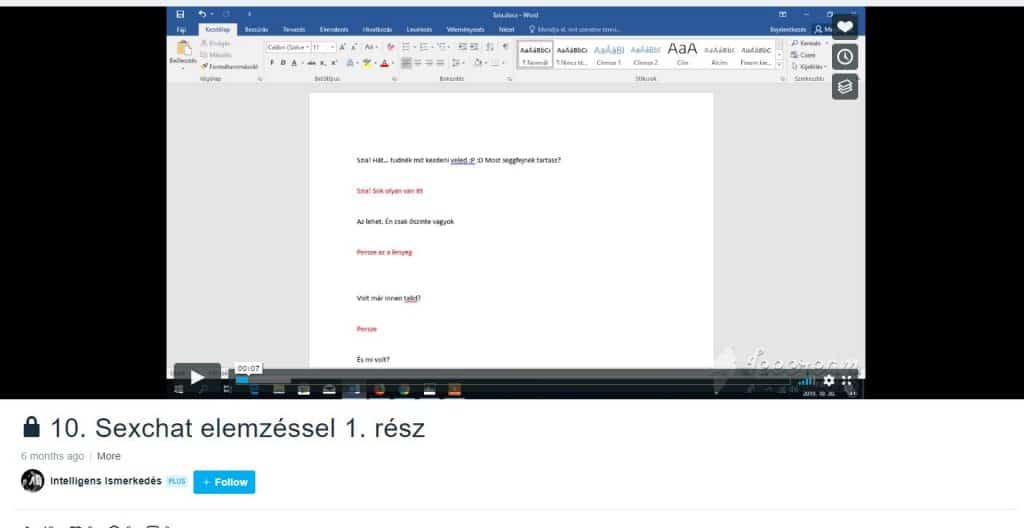
Task: Follow Intelligens Ismerkedés channel
Action: tap(224, 482)
